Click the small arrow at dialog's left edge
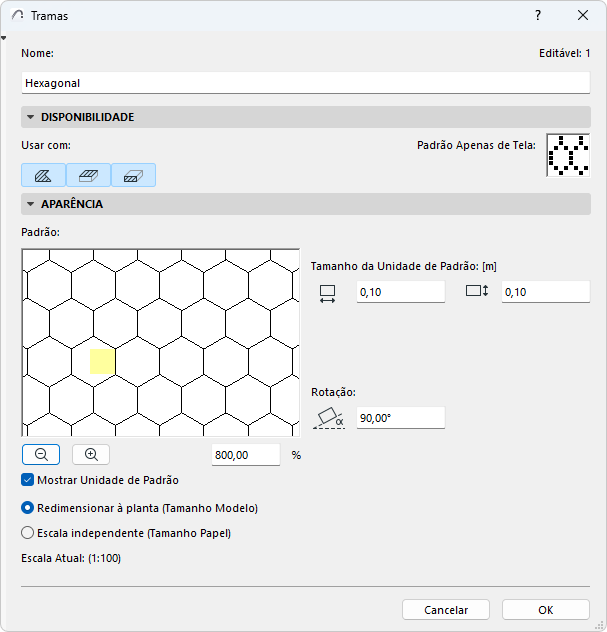 pyautogui.click(x=4, y=38)
